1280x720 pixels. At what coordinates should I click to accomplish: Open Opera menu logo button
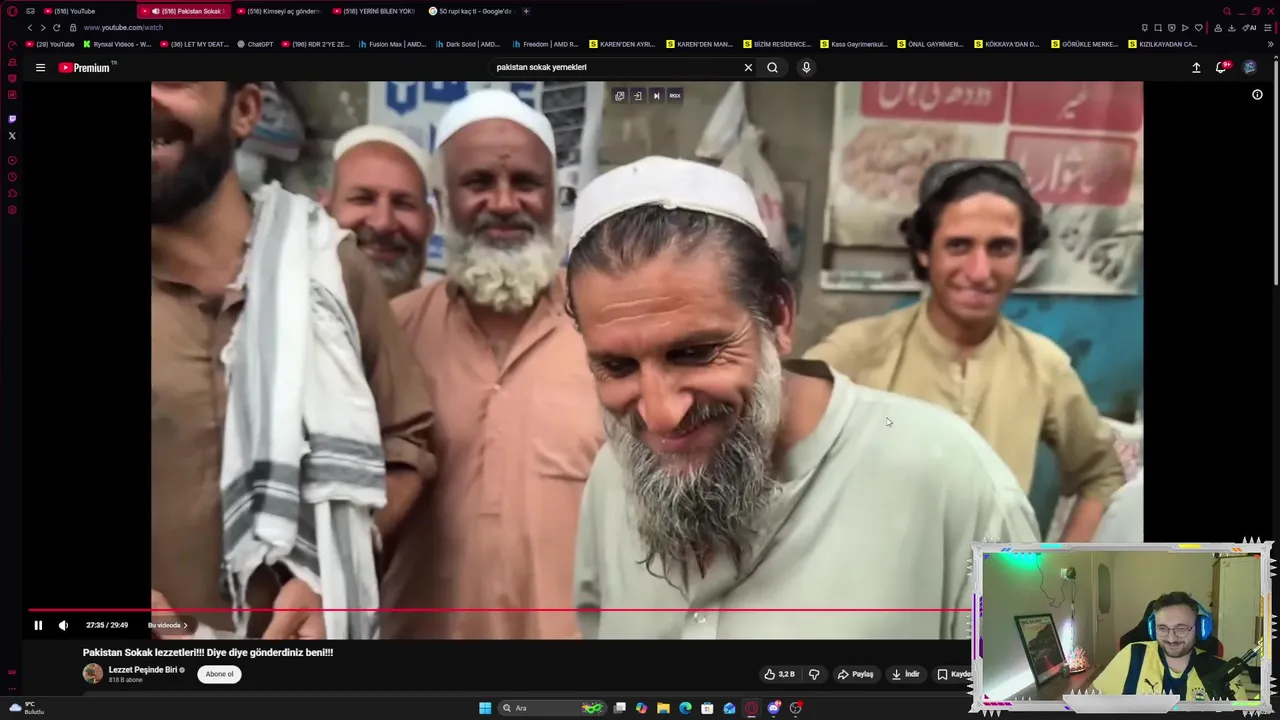(12, 11)
